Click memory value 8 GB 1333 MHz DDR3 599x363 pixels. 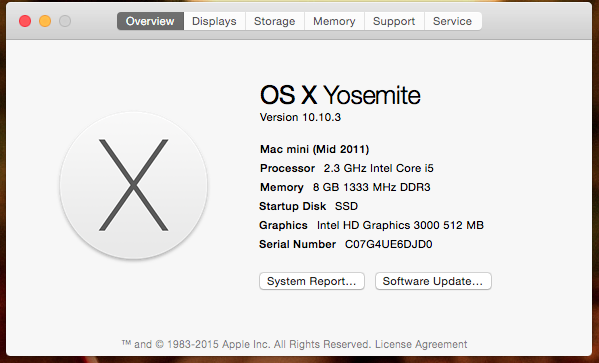pos(371,187)
